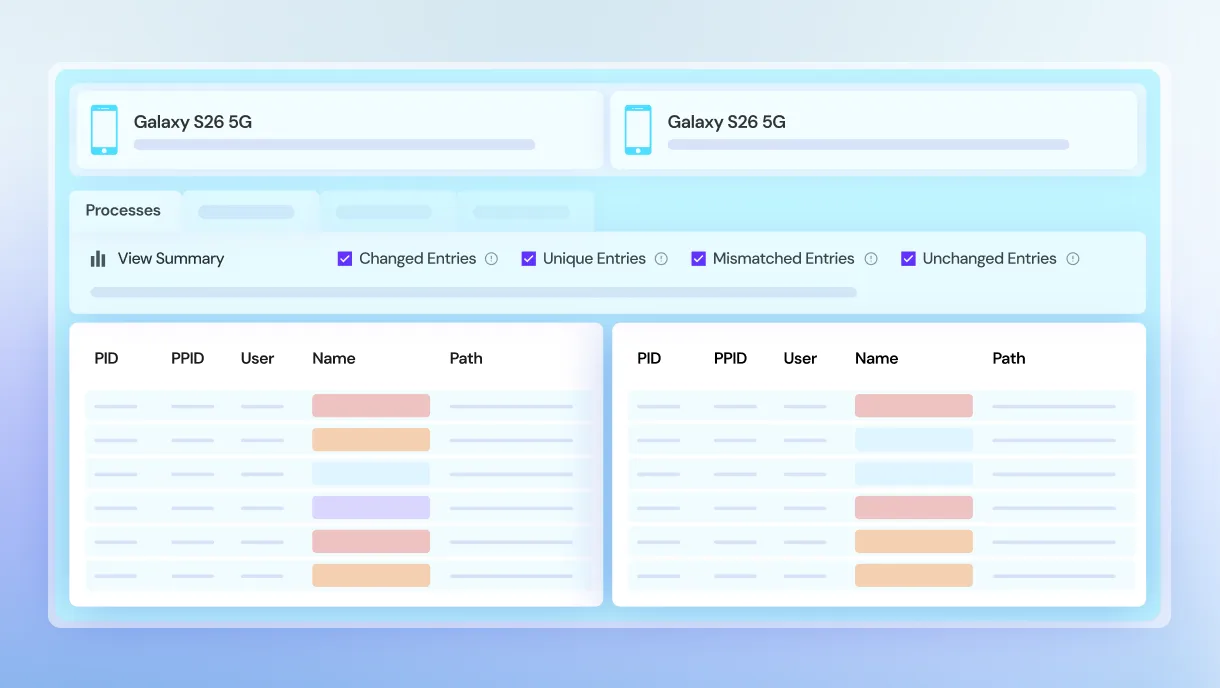Switch to the Processes tab

click(124, 211)
